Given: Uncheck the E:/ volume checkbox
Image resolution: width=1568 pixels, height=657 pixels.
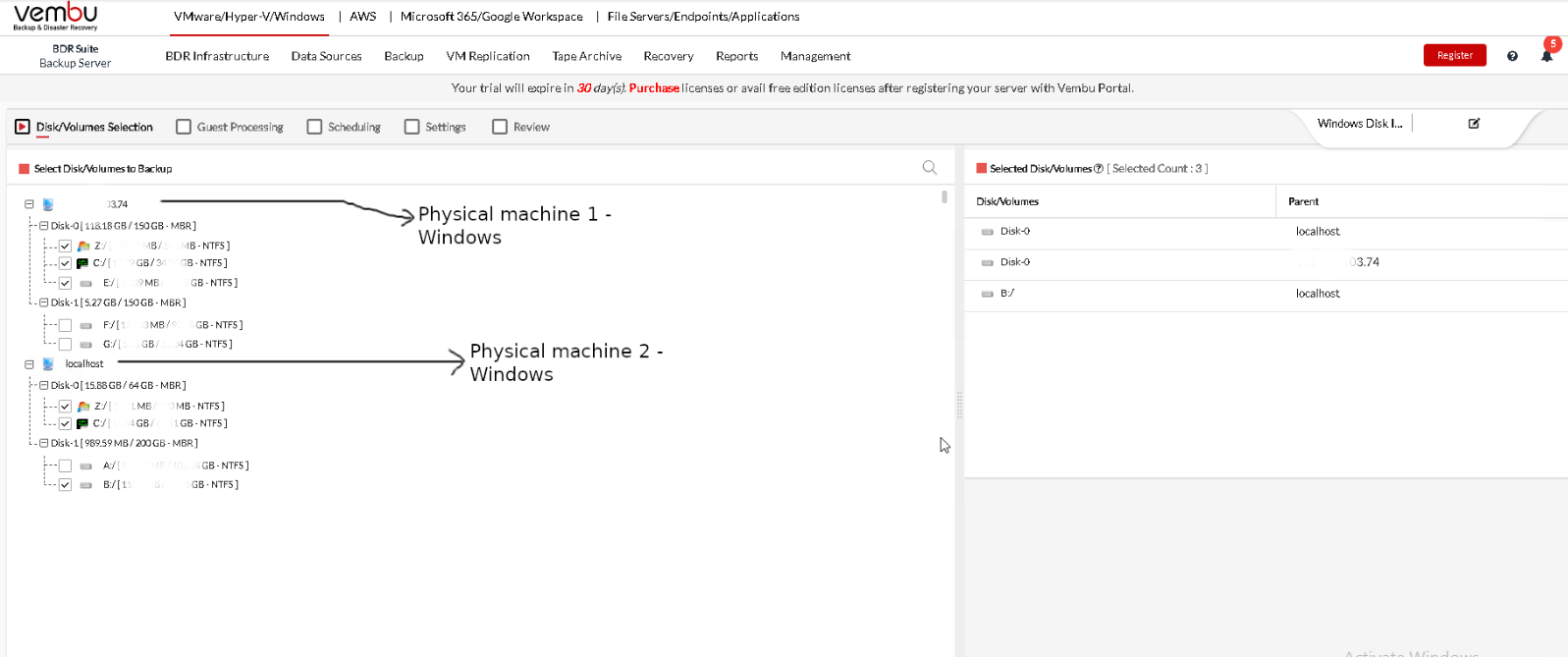Looking at the screenshot, I should coord(65,283).
